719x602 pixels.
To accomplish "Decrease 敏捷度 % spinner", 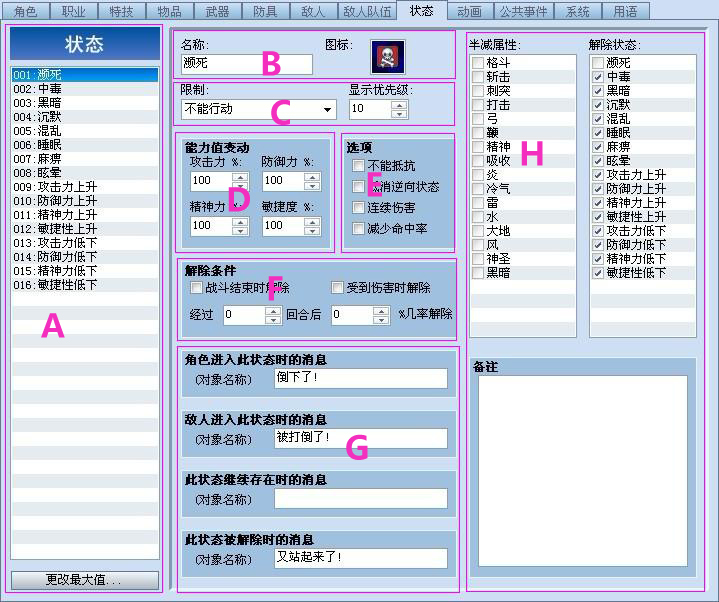I will 312,231.
